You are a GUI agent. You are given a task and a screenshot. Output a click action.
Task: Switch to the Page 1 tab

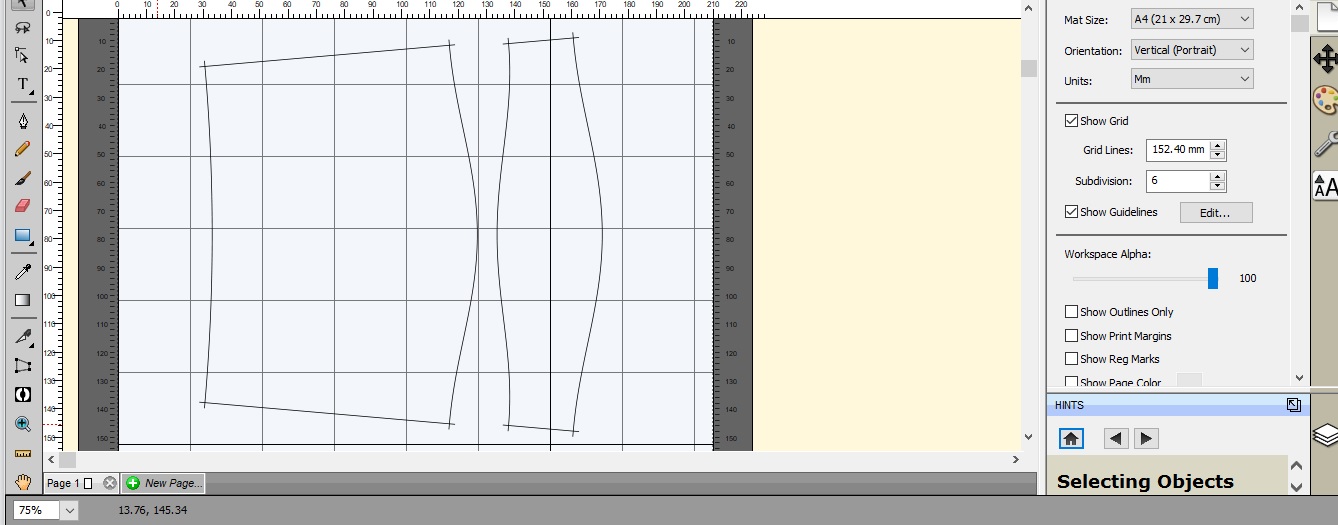click(x=70, y=483)
